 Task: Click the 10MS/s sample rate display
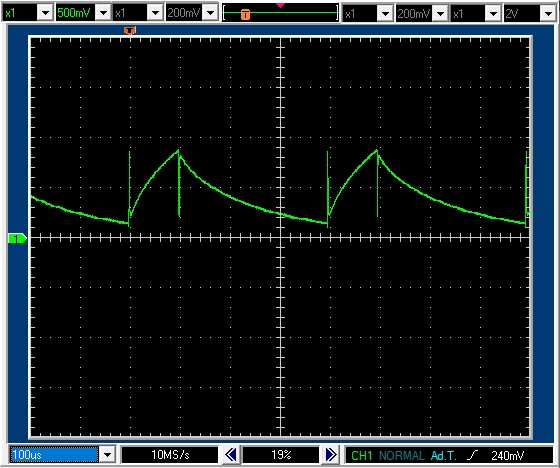170,455
